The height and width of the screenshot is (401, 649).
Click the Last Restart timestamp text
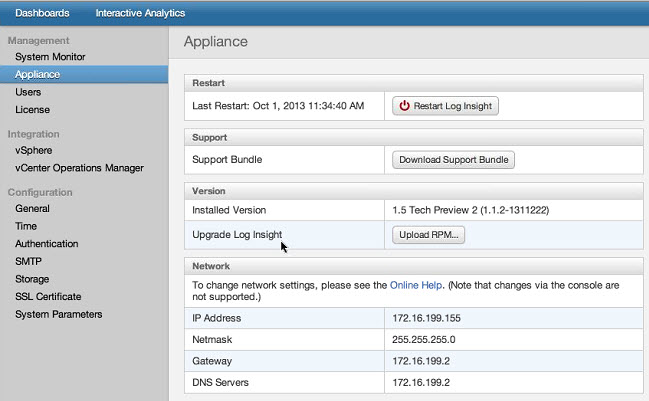pyautogui.click(x=278, y=106)
